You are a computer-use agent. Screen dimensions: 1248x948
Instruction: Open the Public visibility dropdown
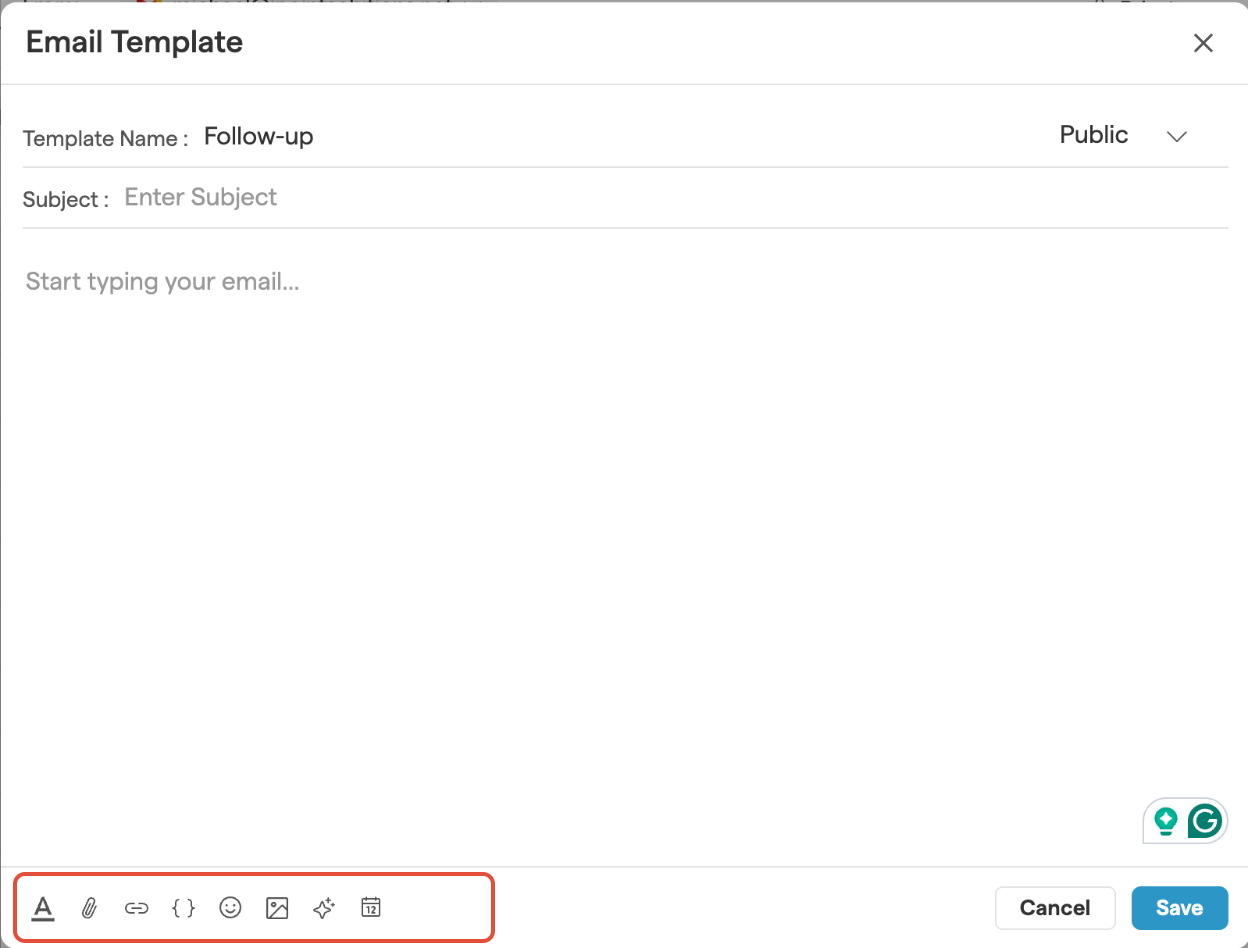coord(1094,136)
